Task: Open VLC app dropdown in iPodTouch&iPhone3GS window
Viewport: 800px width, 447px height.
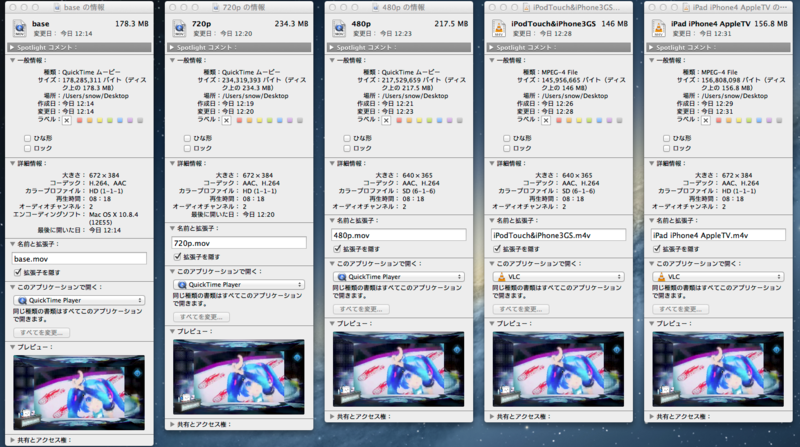Action: [x=558, y=277]
